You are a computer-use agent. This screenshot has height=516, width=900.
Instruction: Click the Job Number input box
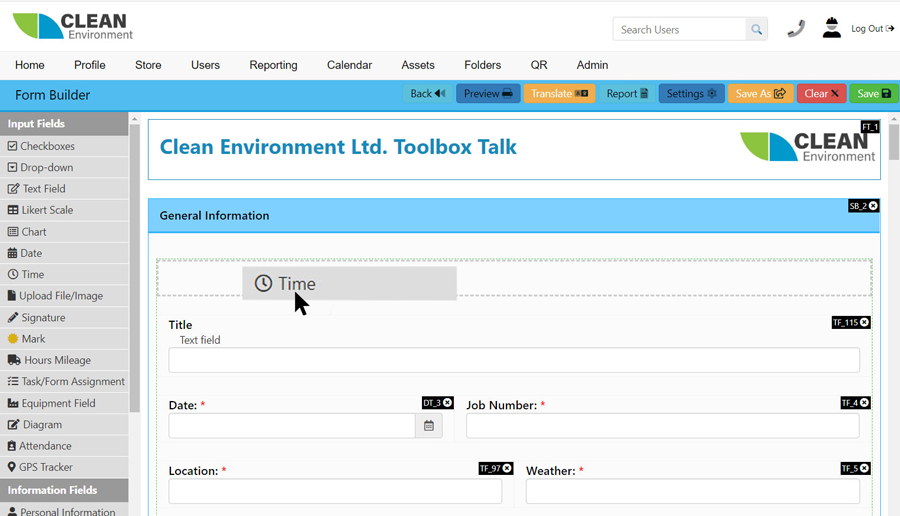(663, 426)
